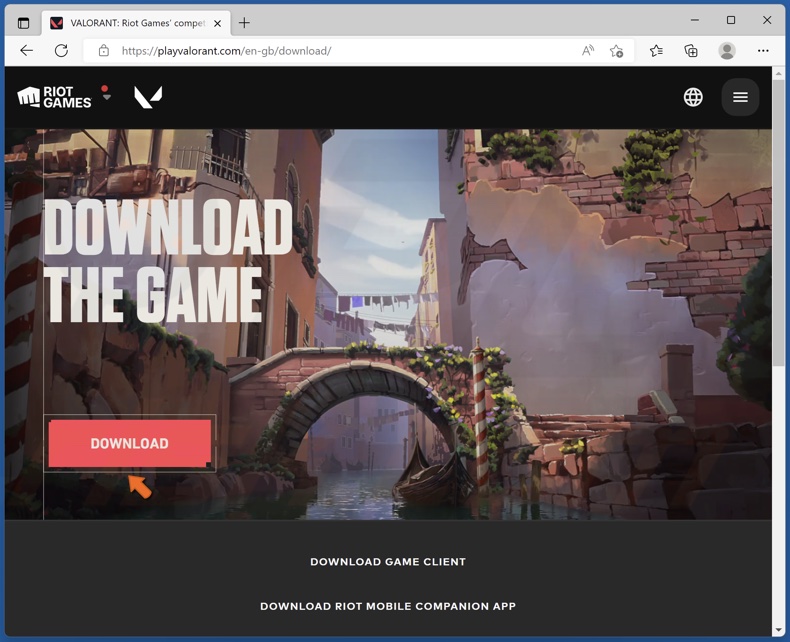
Task: Click DOWNLOAD RIOT MOBILE COMPANION APP link
Action: click(x=388, y=606)
